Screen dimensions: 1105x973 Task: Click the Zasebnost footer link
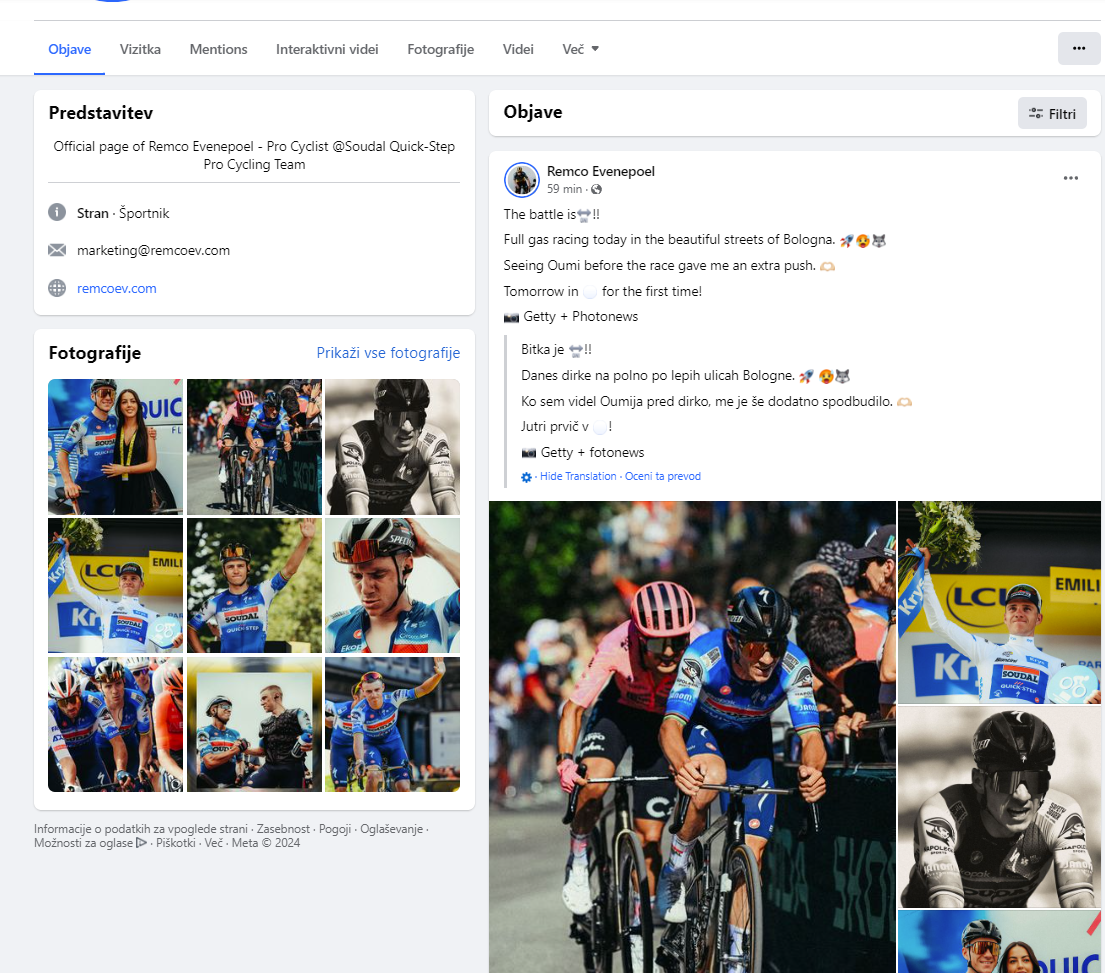click(283, 829)
